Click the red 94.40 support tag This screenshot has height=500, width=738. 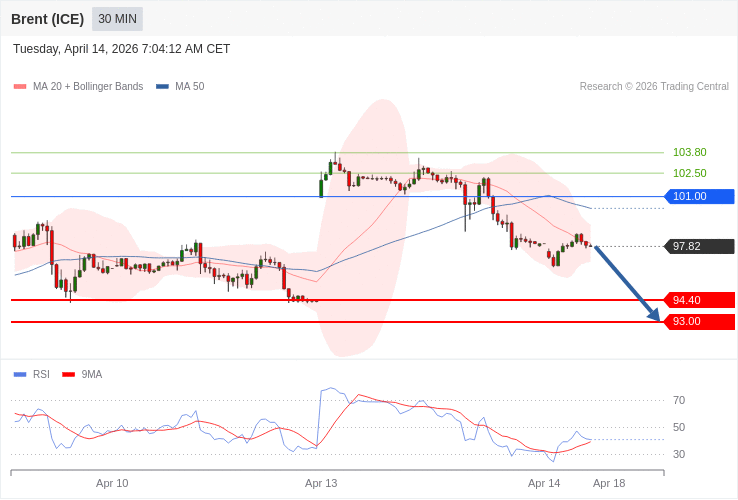[699, 300]
